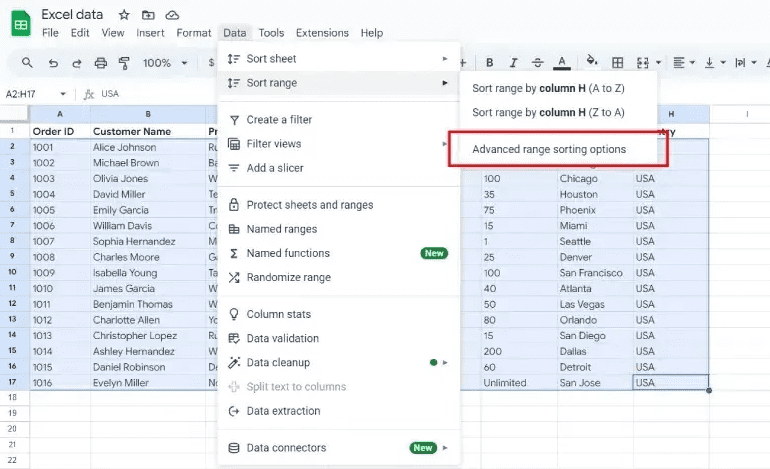
Task: Click the undo arrow icon
Action: 52,62
